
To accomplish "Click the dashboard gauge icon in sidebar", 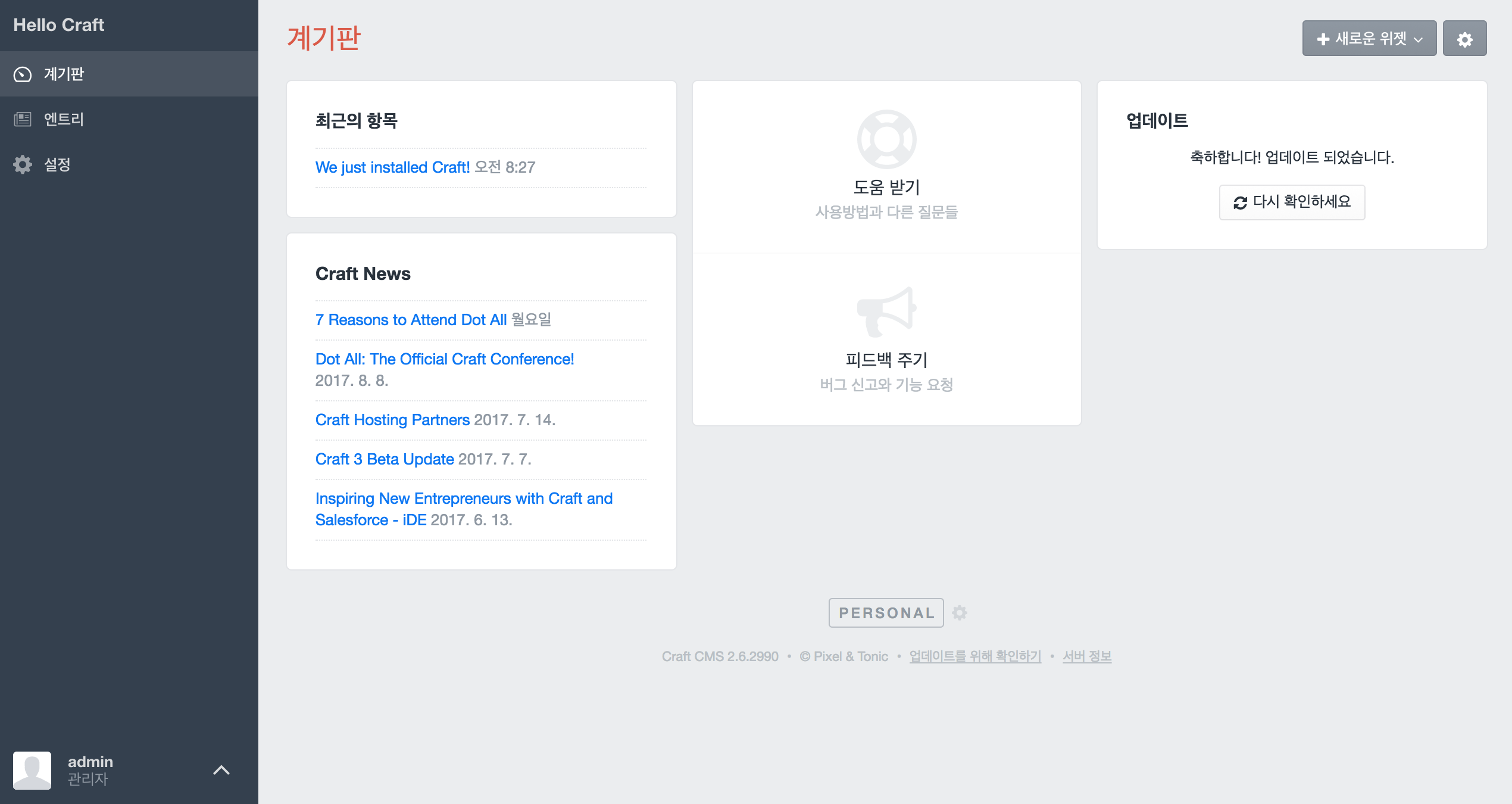I will [x=23, y=74].
